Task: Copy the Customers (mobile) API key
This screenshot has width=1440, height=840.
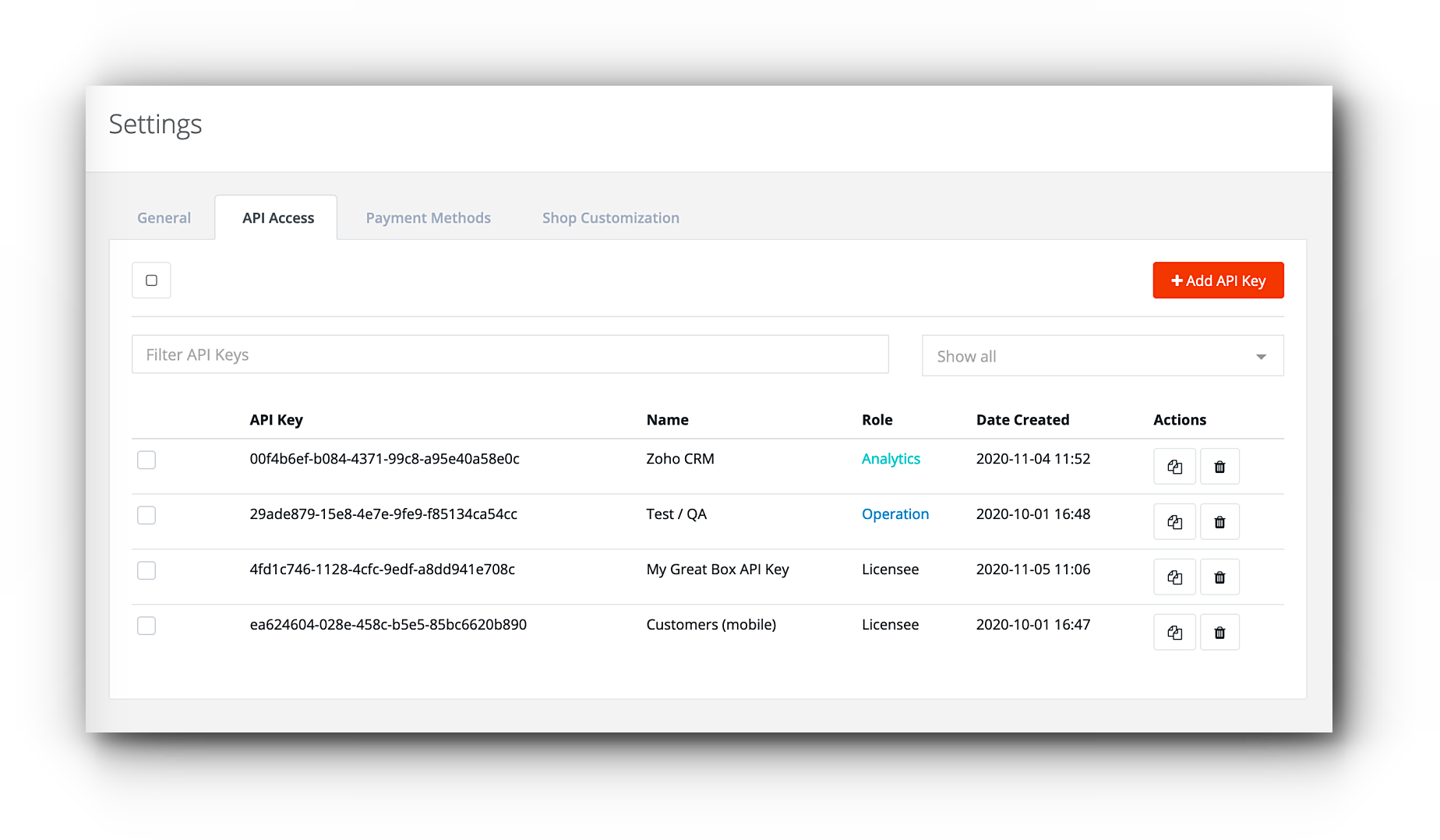Action: pos(1174,633)
